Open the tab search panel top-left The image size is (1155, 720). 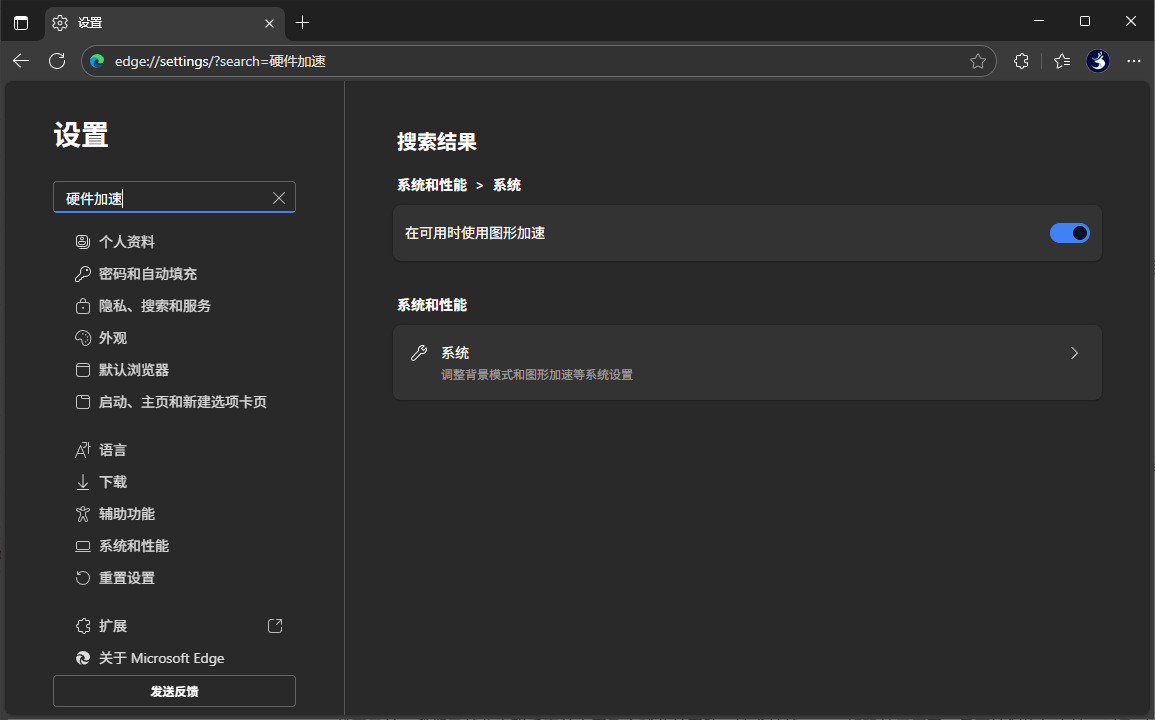(x=21, y=21)
